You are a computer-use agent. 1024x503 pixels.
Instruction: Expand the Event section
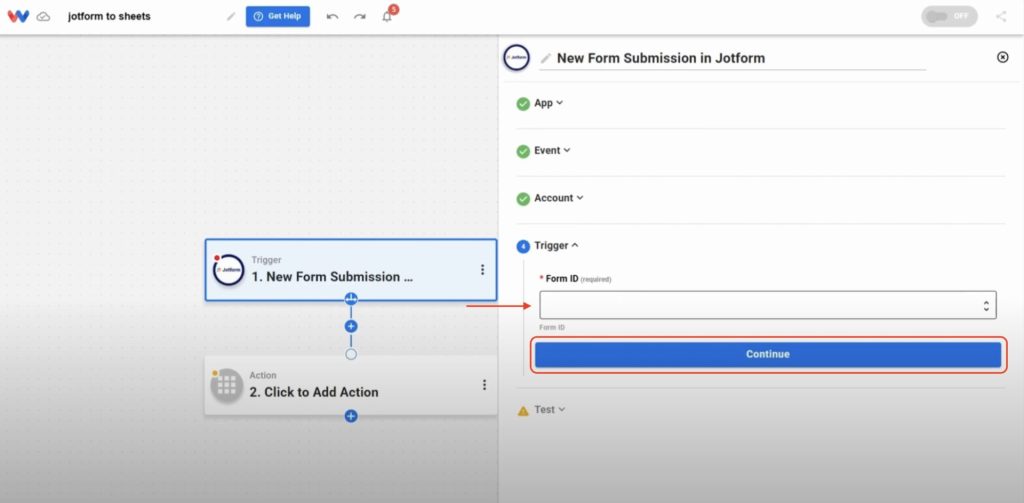(x=552, y=150)
